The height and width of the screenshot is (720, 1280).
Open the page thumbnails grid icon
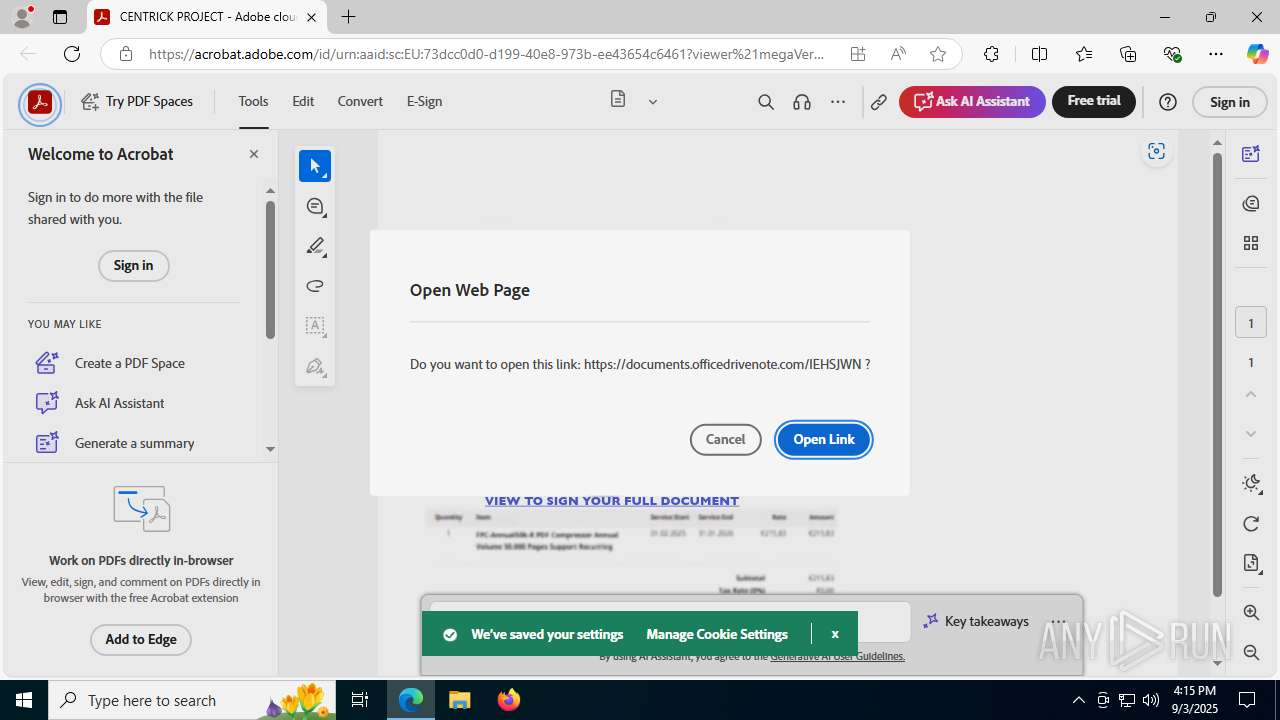point(1250,243)
